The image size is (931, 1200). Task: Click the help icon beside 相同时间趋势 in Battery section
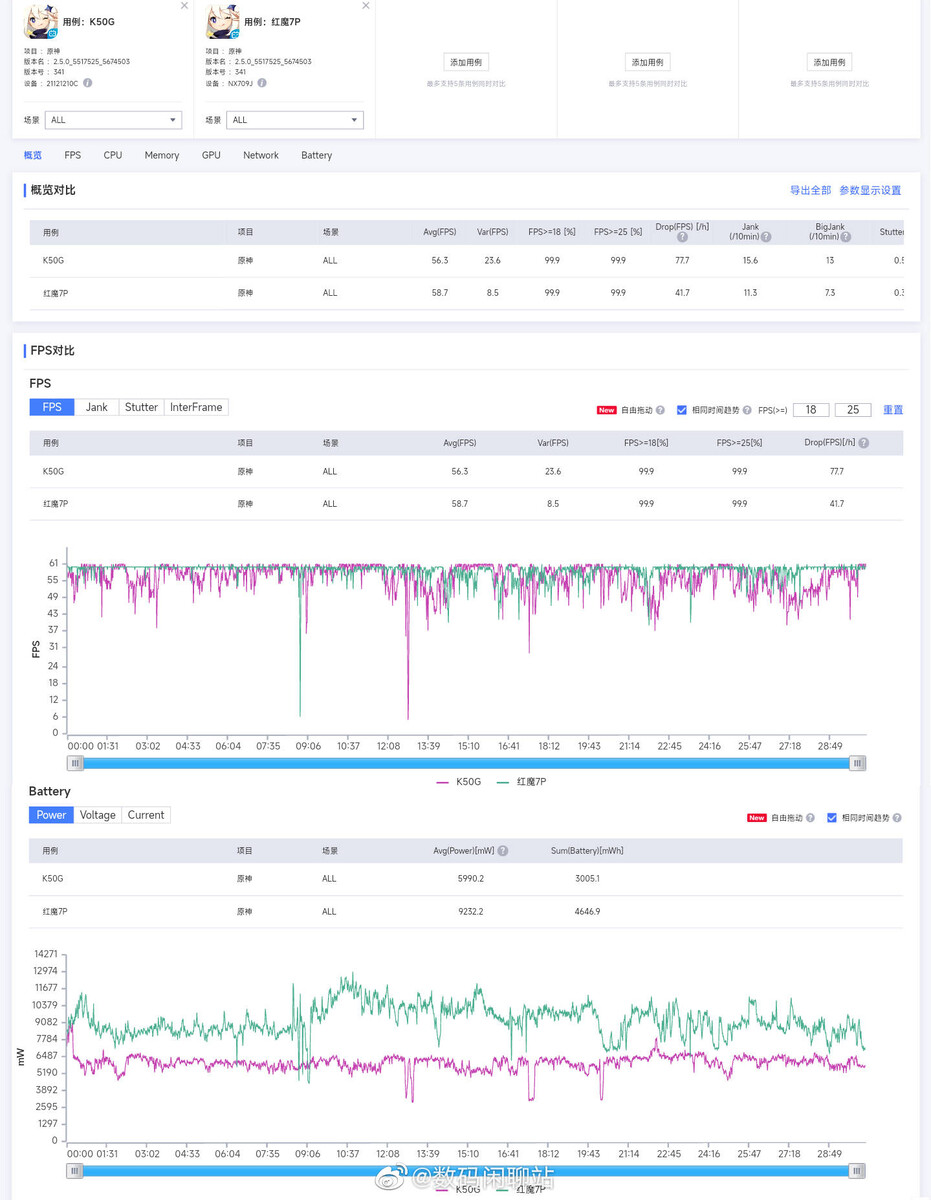[x=897, y=818]
